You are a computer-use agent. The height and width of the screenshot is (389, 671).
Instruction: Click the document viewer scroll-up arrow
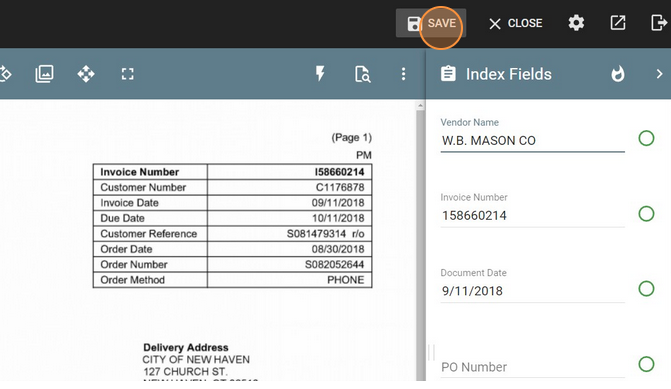click(x=420, y=105)
